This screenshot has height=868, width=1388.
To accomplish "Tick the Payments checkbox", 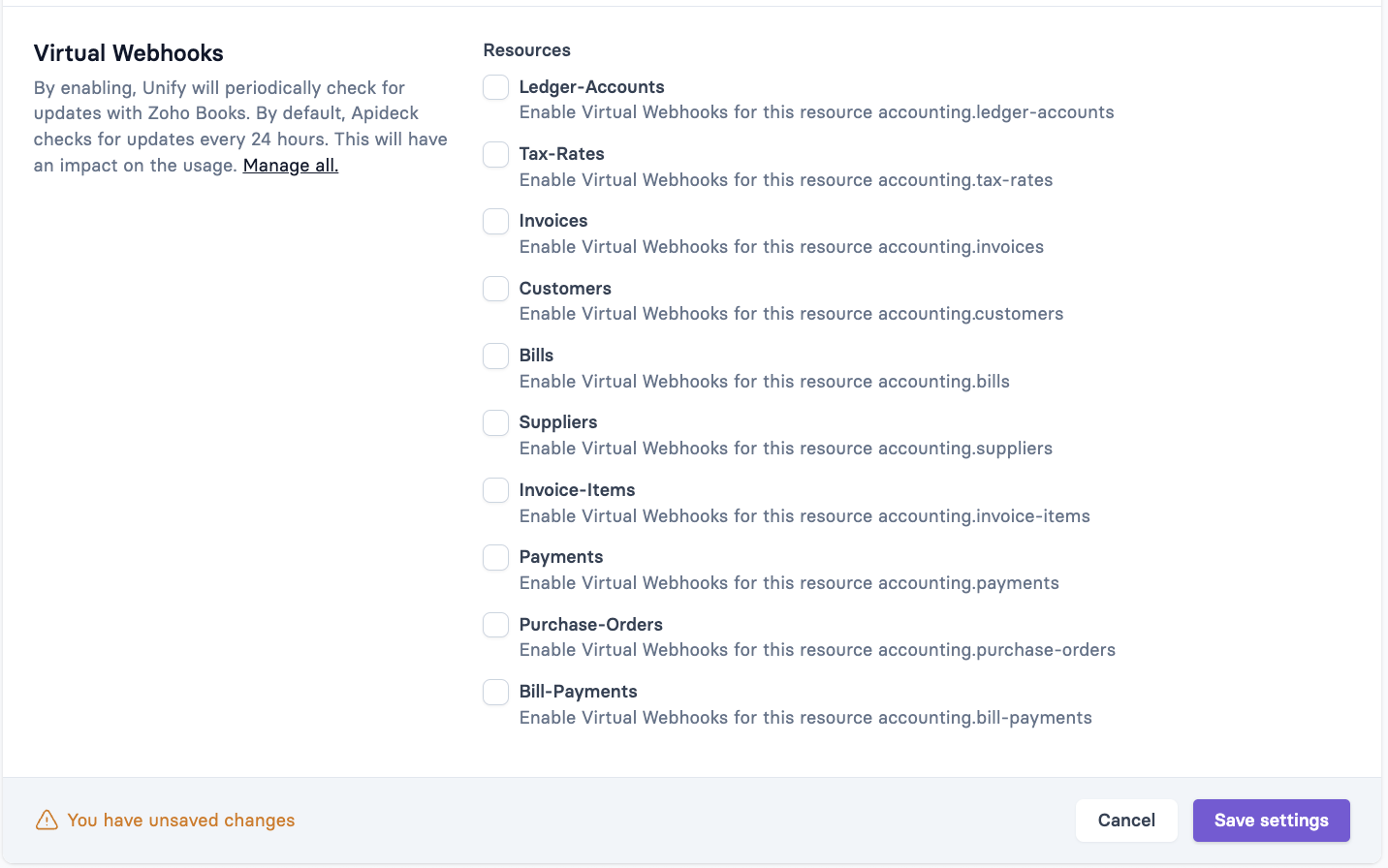I will 495,557.
